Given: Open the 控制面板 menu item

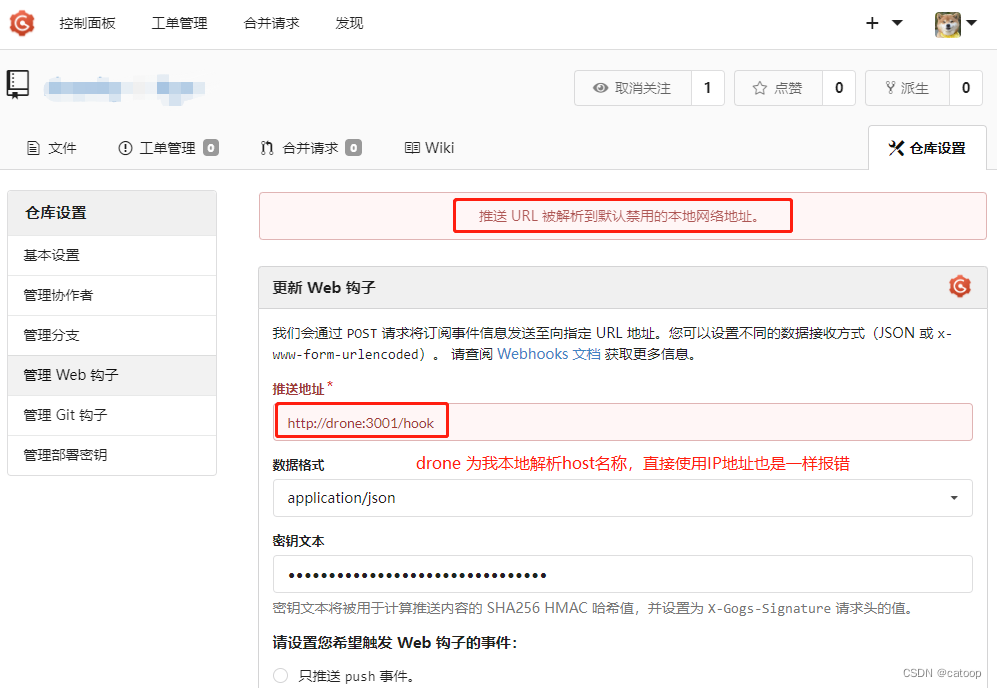Looking at the screenshot, I should (88, 23).
